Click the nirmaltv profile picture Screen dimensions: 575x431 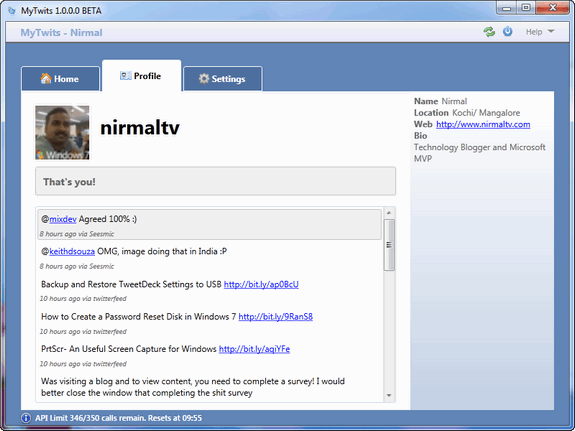click(62, 132)
